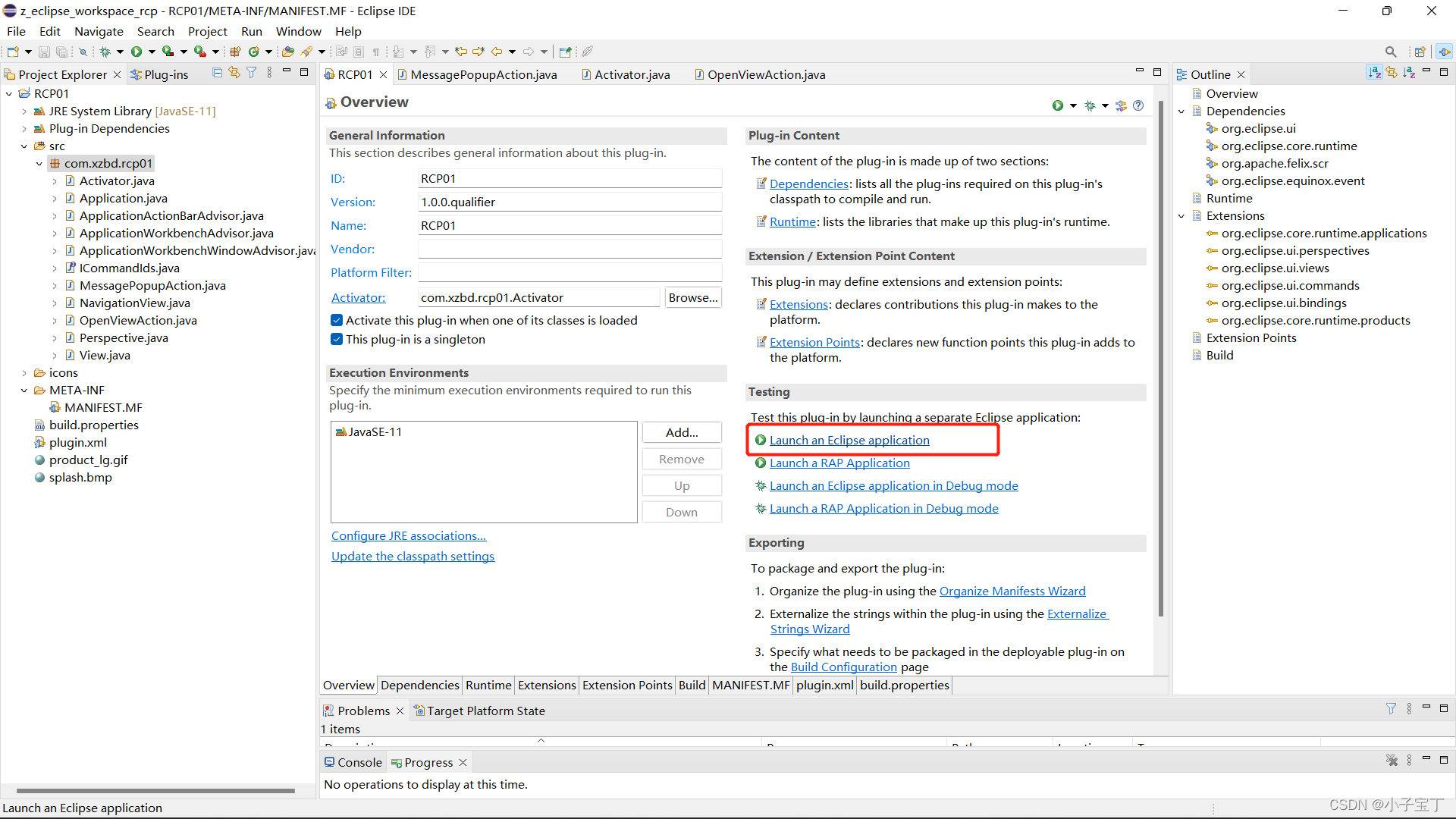Switch to the plugin.xml editor tab

point(824,685)
